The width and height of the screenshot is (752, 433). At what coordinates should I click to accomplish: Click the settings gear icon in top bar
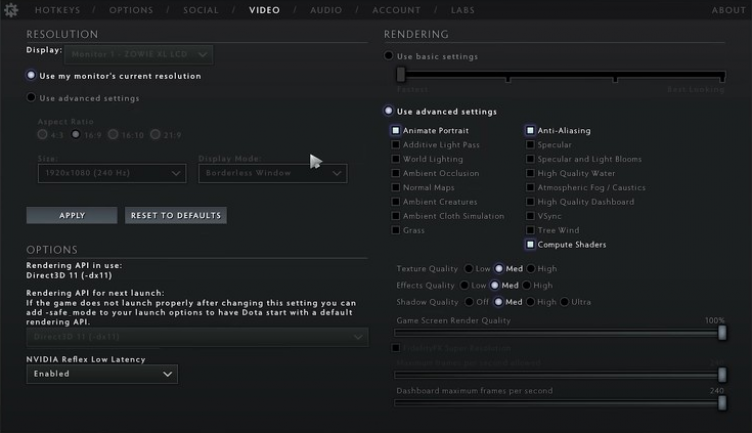click(12, 10)
